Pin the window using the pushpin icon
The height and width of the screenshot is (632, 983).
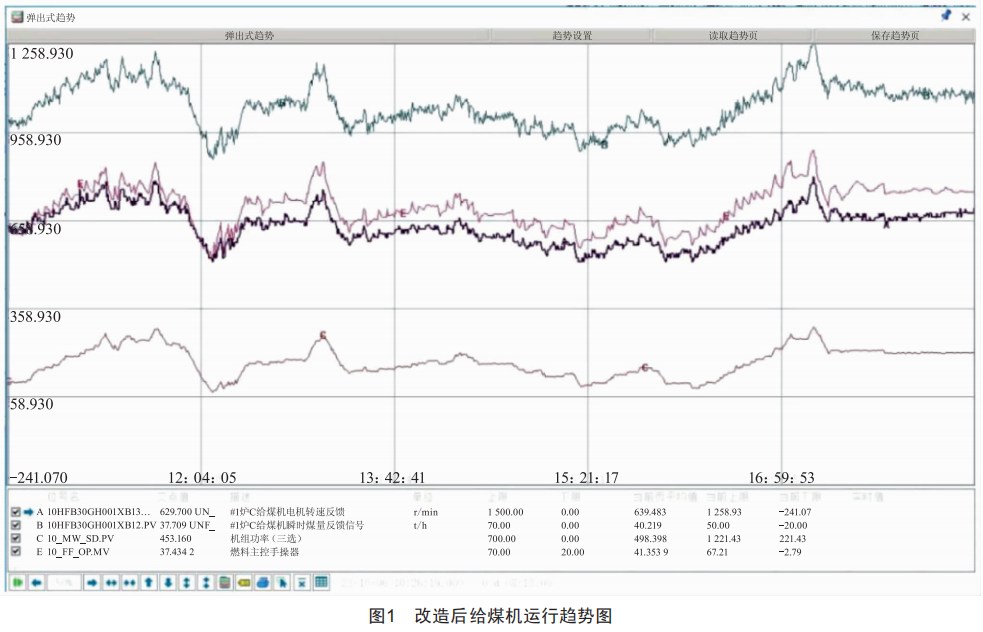point(946,16)
